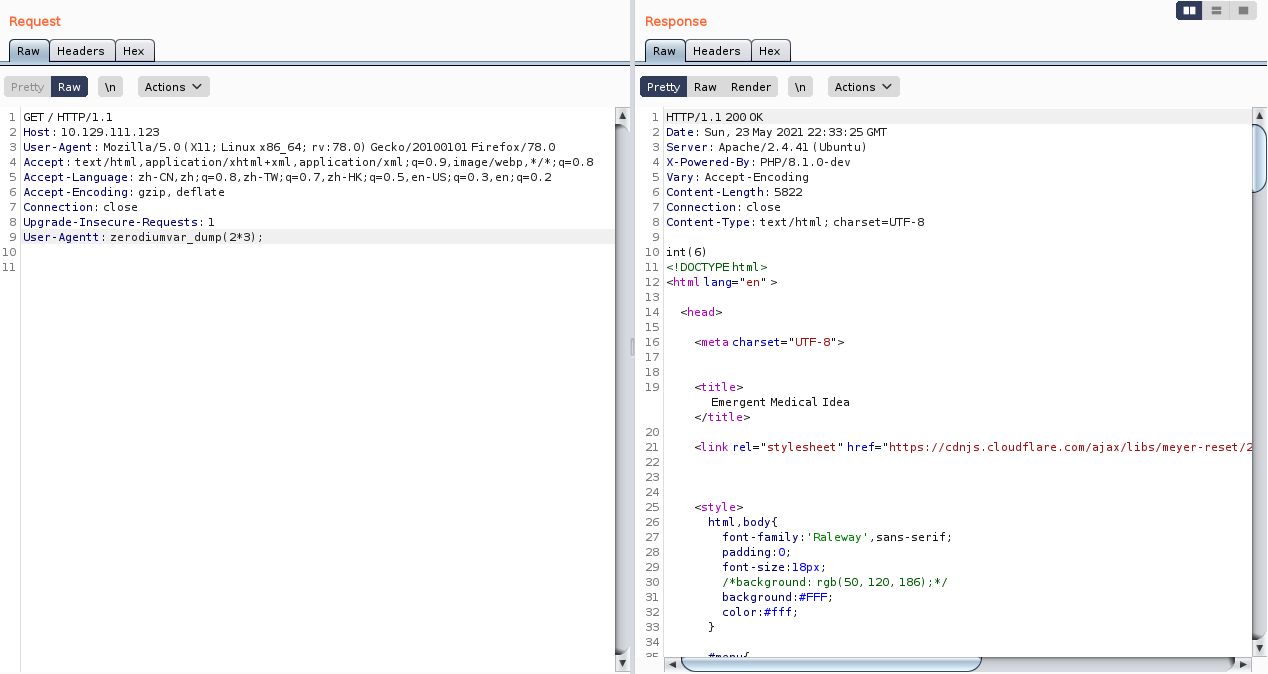Viewport: 1268px width, 674px height.
Task: Click 'Connection: close' in the Request
Action: point(81,207)
